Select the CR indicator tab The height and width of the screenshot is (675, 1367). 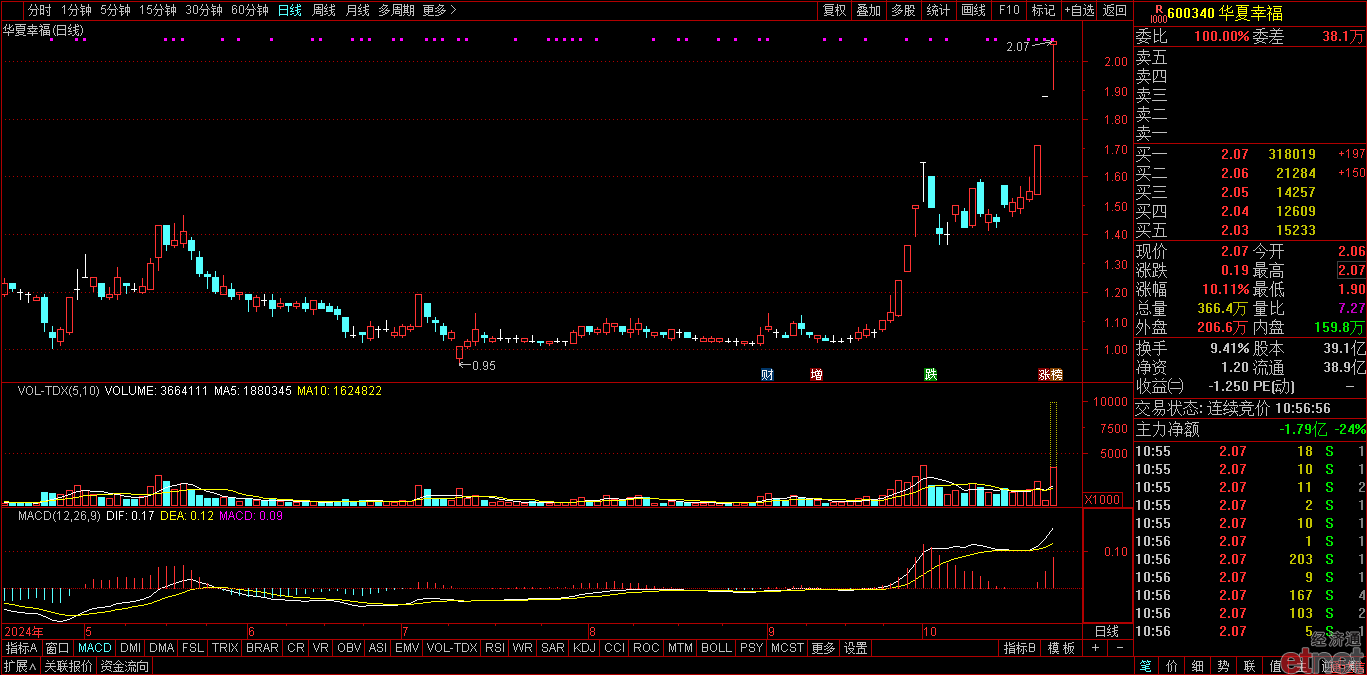tap(296, 648)
